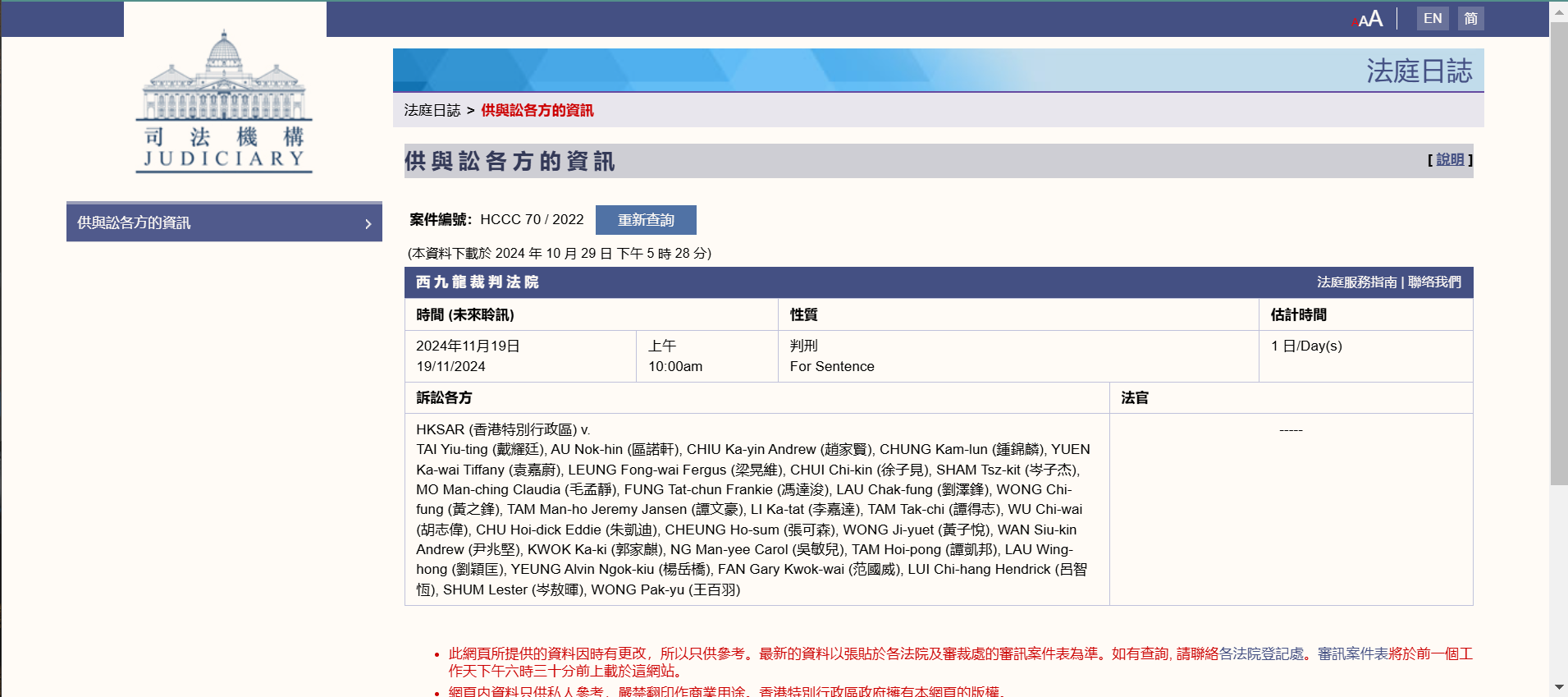This screenshot has height=697, width=1568.
Task: Open the 法庭服務指南 link
Action: point(1356,282)
